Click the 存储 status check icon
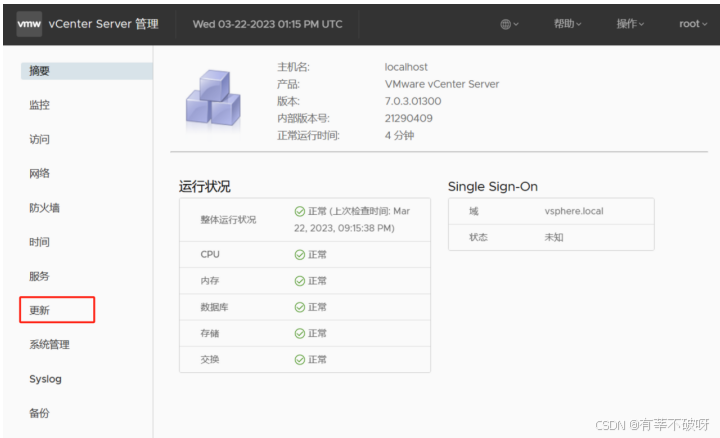 point(300,333)
